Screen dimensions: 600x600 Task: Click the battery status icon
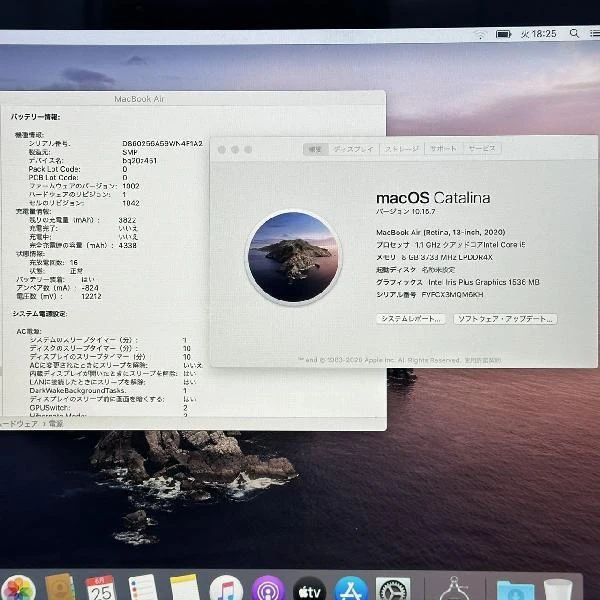coord(503,34)
